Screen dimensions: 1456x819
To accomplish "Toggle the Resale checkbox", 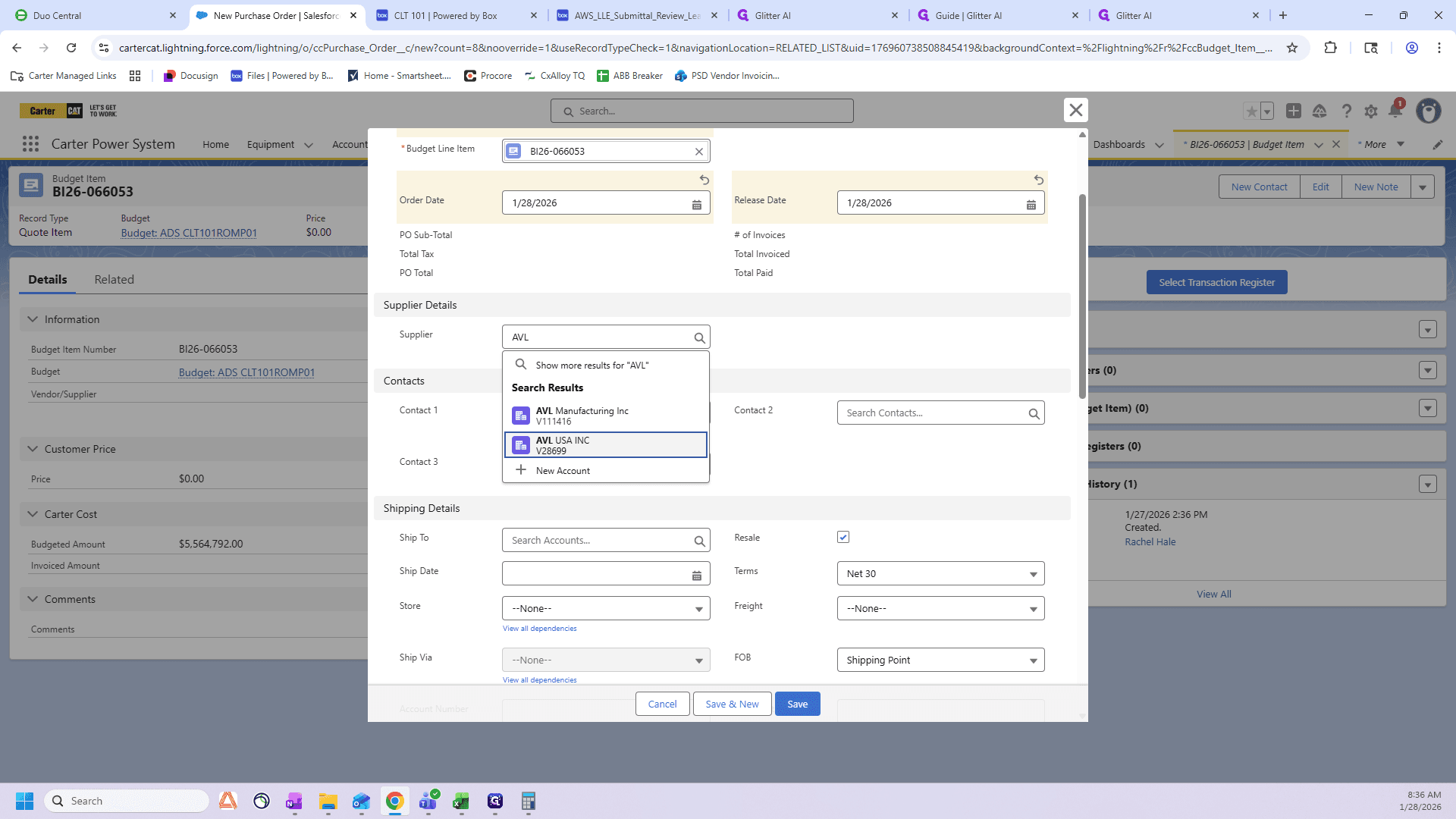I will [x=843, y=537].
